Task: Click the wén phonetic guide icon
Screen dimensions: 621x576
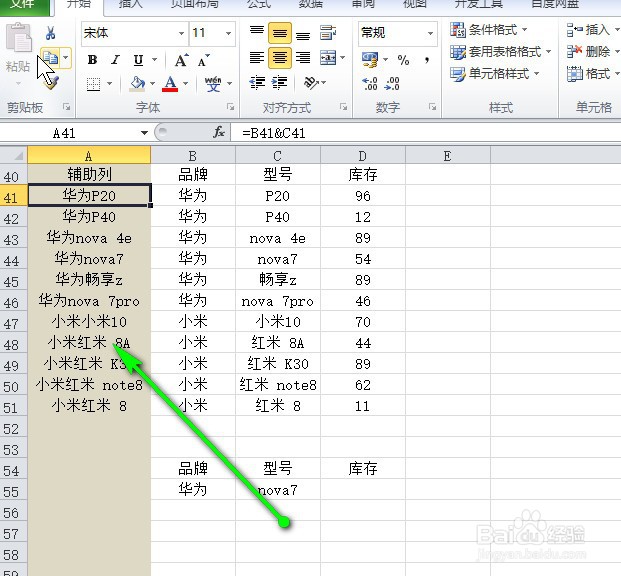Action: point(213,84)
